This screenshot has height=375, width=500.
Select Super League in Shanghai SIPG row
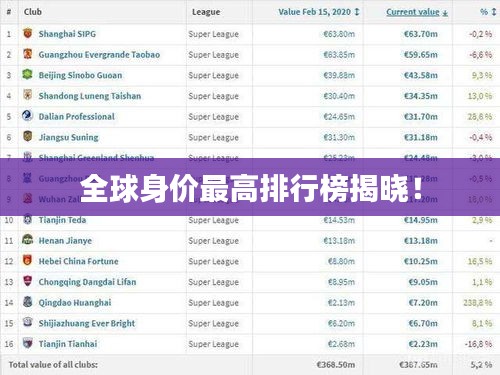pos(214,34)
